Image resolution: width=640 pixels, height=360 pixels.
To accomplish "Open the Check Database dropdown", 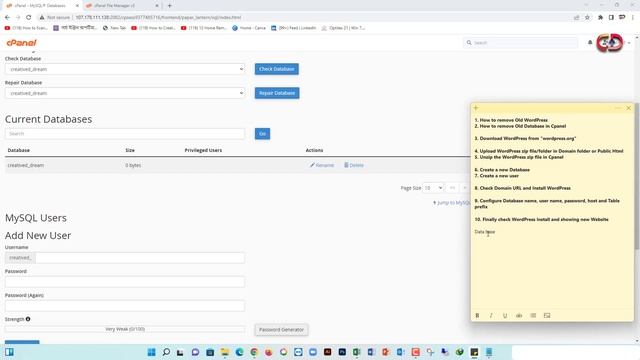I will [x=125, y=69].
